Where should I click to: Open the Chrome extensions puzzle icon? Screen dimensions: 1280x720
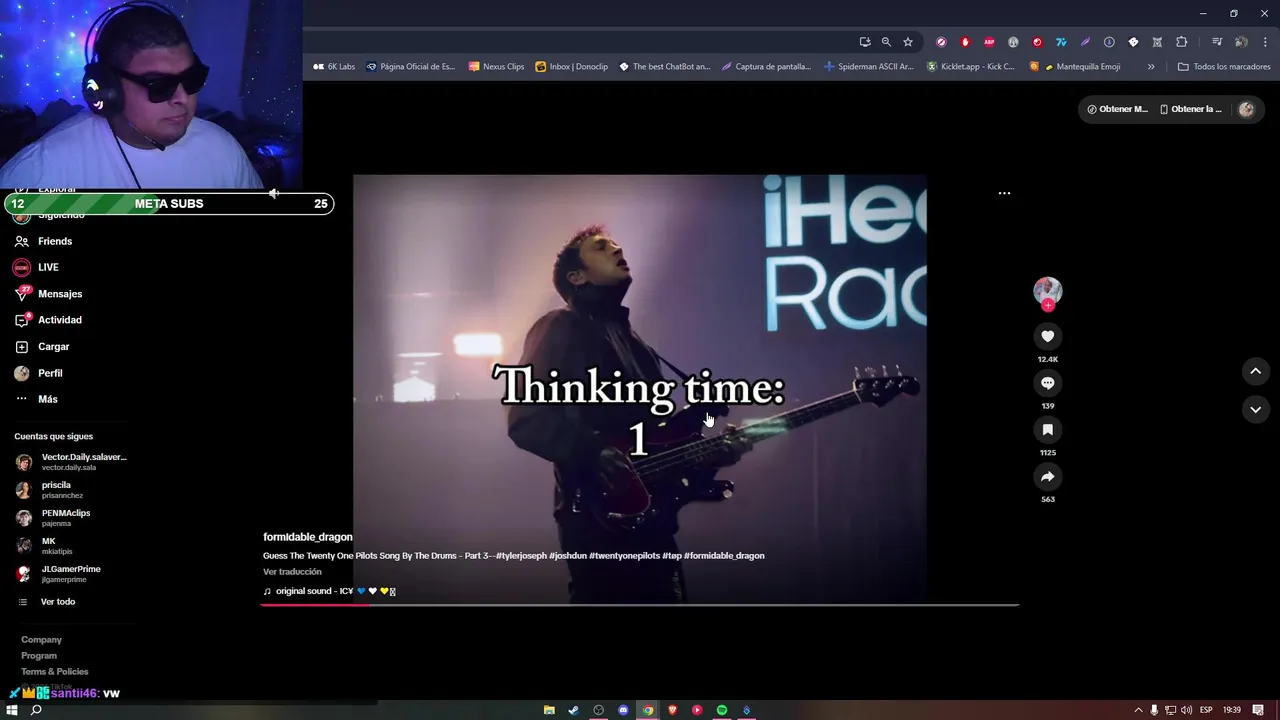point(1181,42)
